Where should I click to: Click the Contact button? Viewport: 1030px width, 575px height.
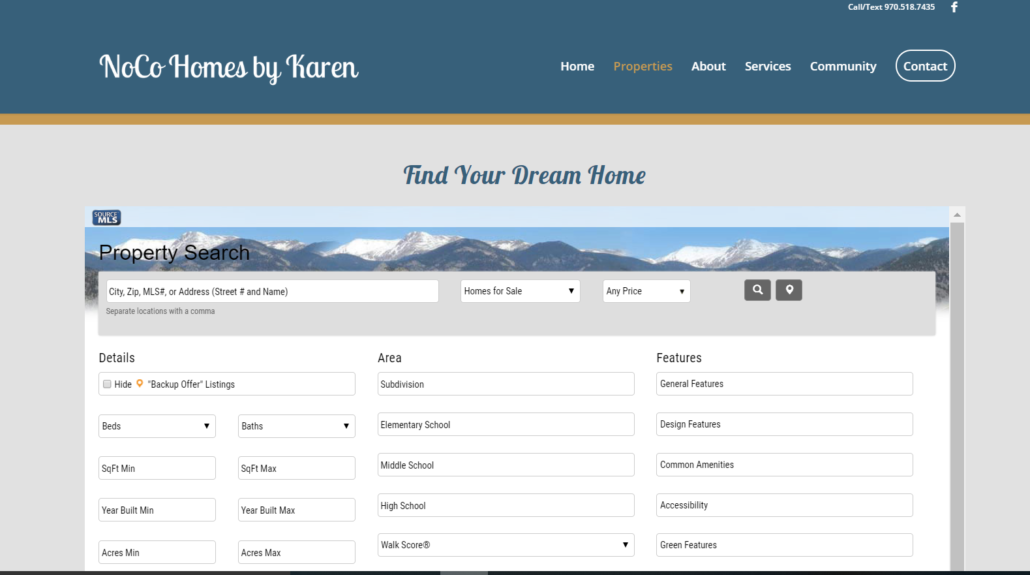click(x=925, y=66)
